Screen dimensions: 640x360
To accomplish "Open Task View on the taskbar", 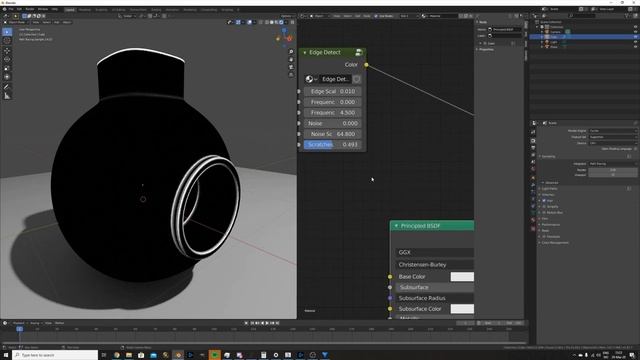I will (x=104, y=355).
